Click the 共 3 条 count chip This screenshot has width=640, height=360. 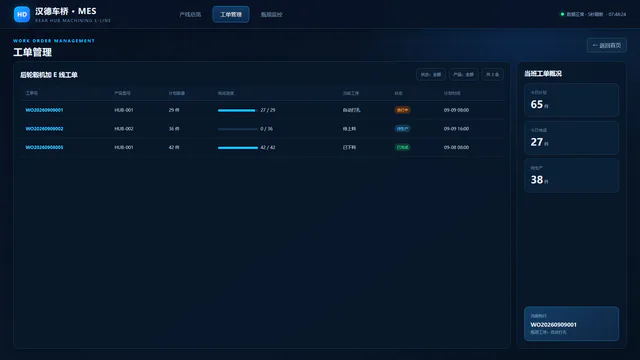[x=492, y=75]
